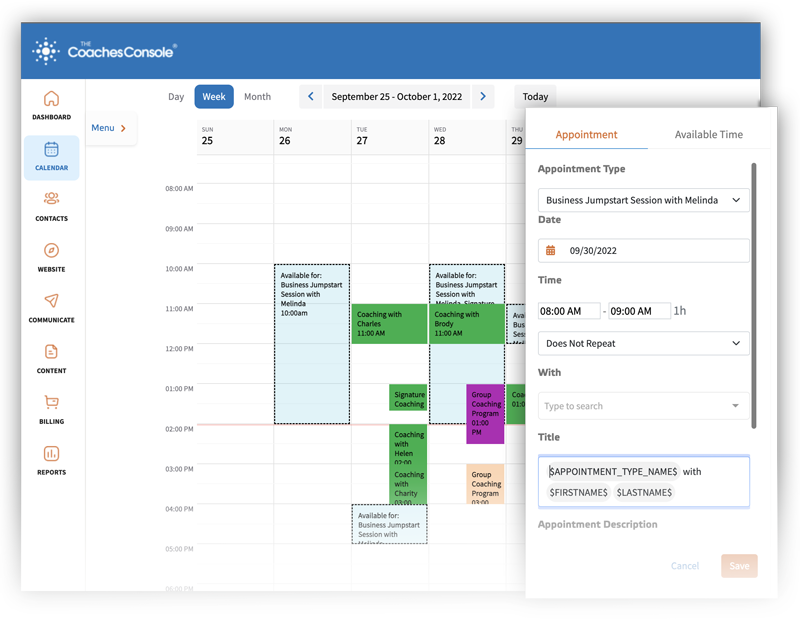The height and width of the screenshot is (627, 800).
Task: Open Coaching with Brody appointment
Action: [x=467, y=323]
